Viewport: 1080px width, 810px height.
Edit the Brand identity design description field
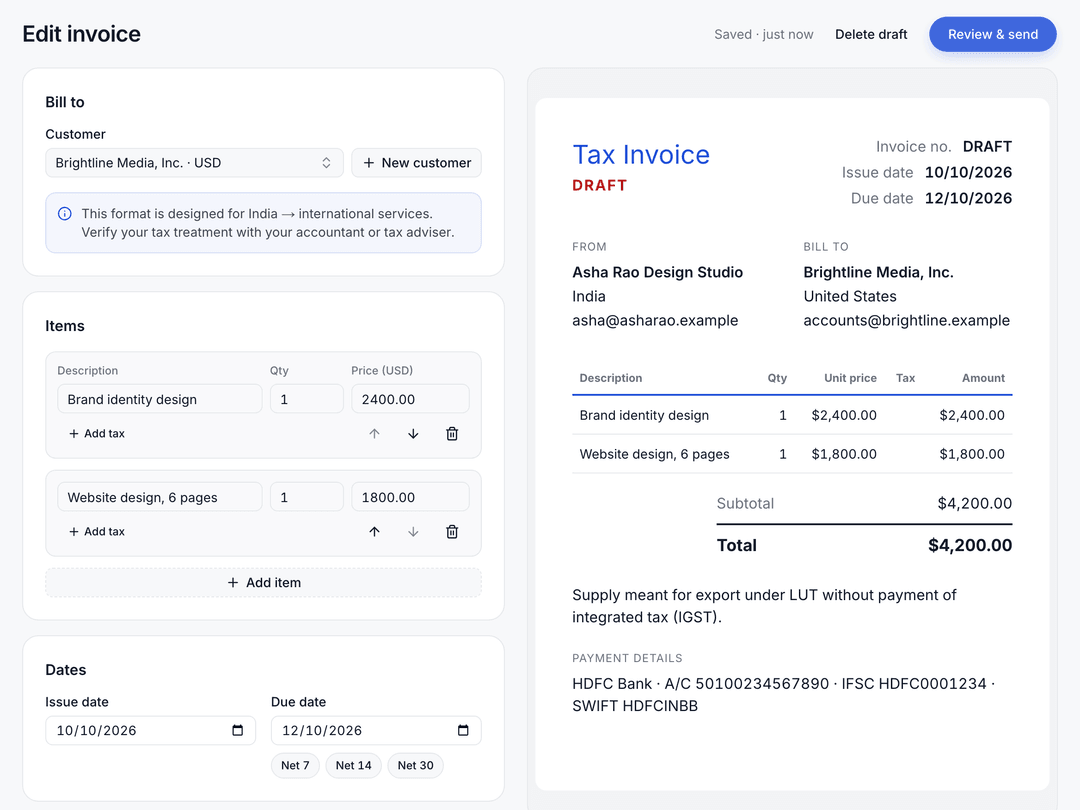pos(160,399)
